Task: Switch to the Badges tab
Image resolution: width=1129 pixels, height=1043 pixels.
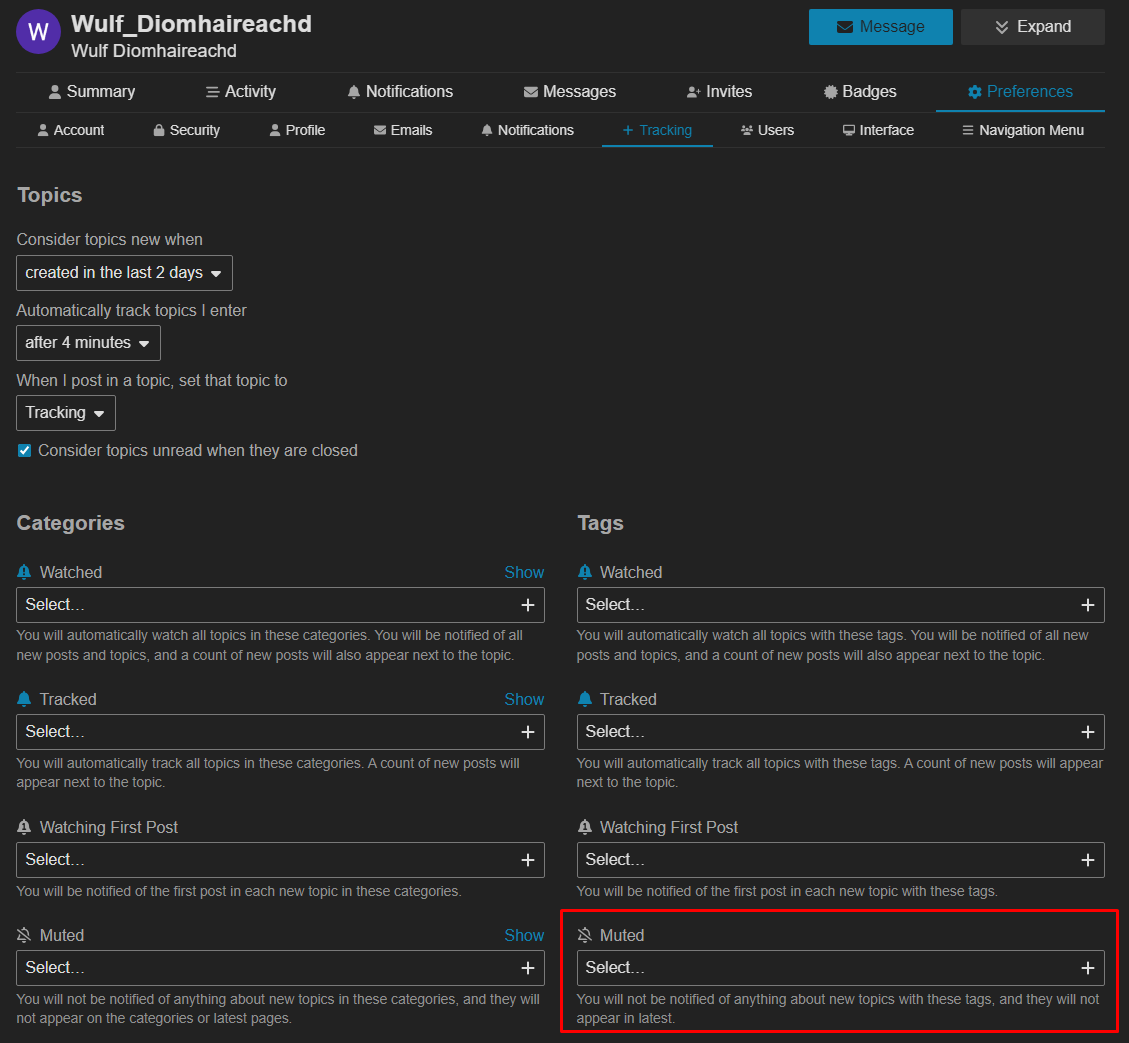Action: tap(859, 92)
